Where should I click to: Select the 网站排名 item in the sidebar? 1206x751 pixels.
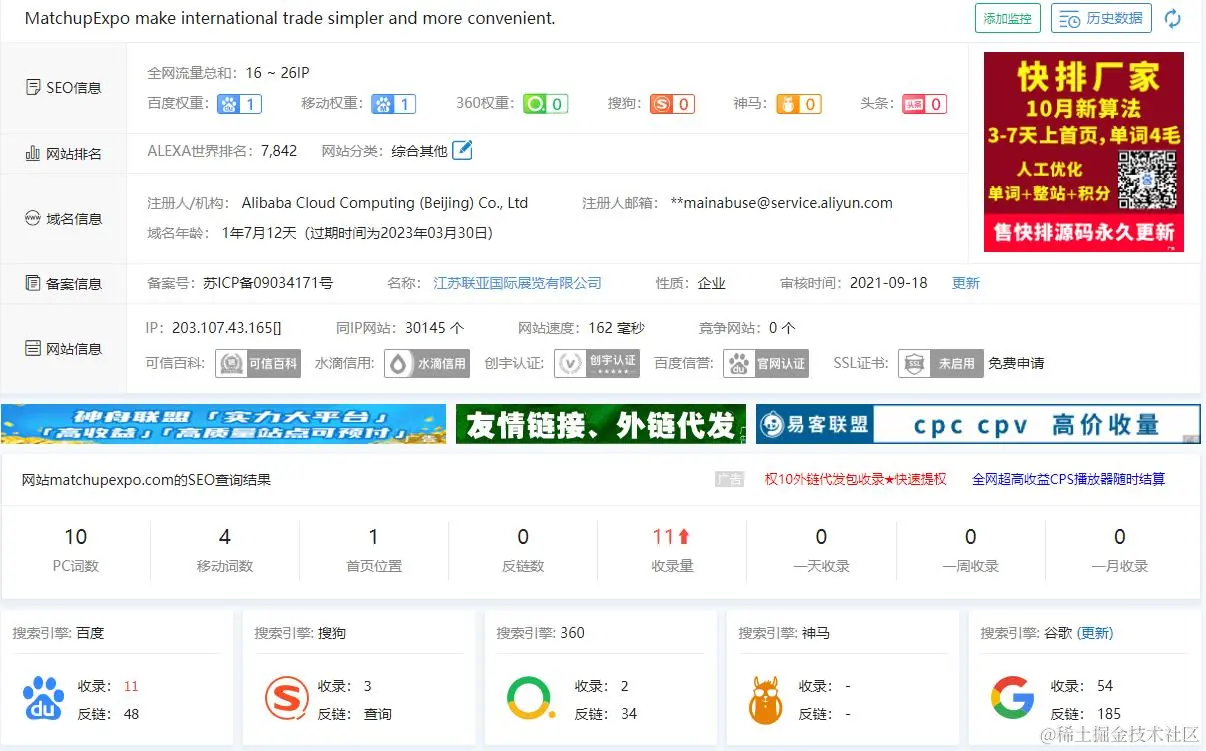(64, 153)
